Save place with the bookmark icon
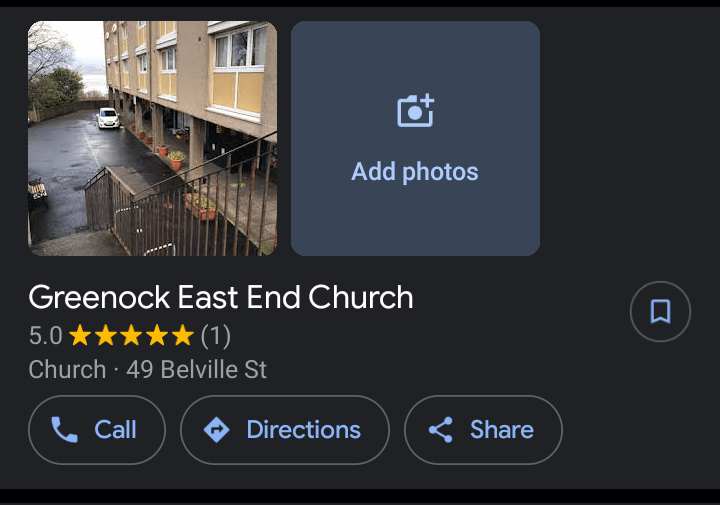Screen dimensions: 720x505 point(660,312)
